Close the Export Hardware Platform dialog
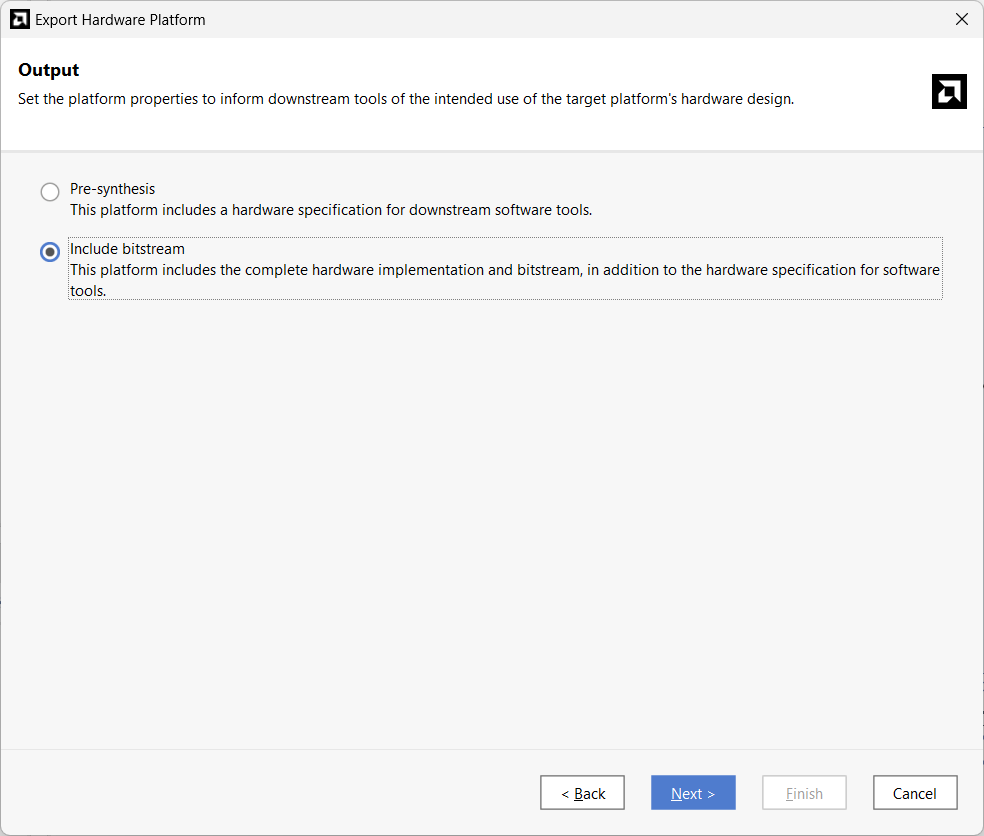984x836 pixels. [x=961, y=19]
